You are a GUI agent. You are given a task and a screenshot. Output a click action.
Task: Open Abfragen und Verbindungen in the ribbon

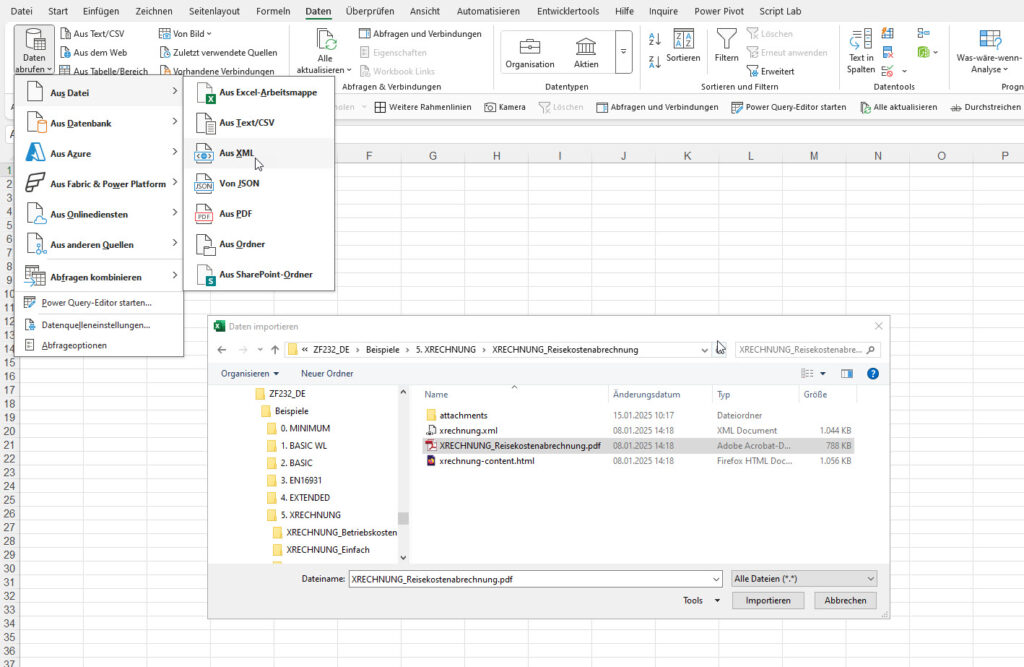click(421, 33)
